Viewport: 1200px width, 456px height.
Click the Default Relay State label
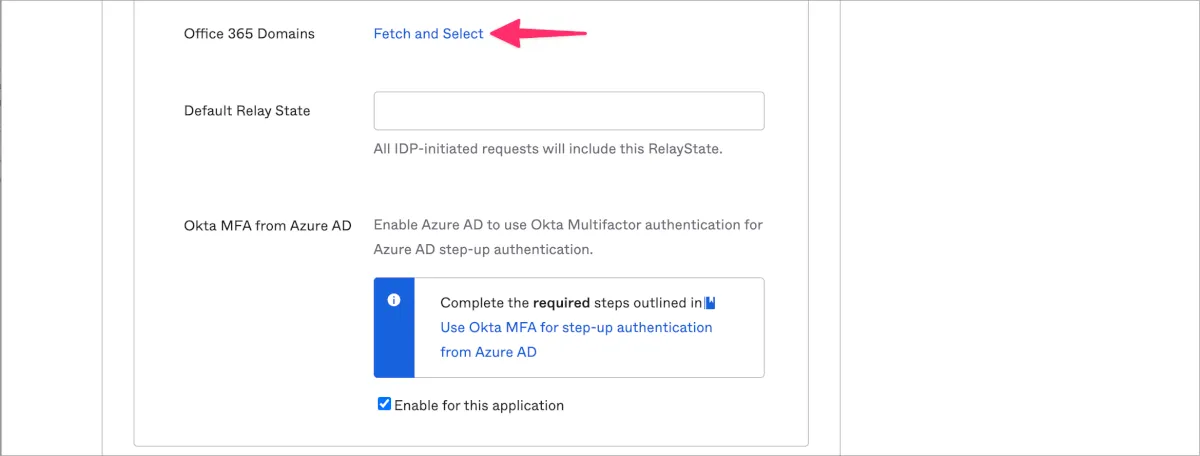coord(247,111)
